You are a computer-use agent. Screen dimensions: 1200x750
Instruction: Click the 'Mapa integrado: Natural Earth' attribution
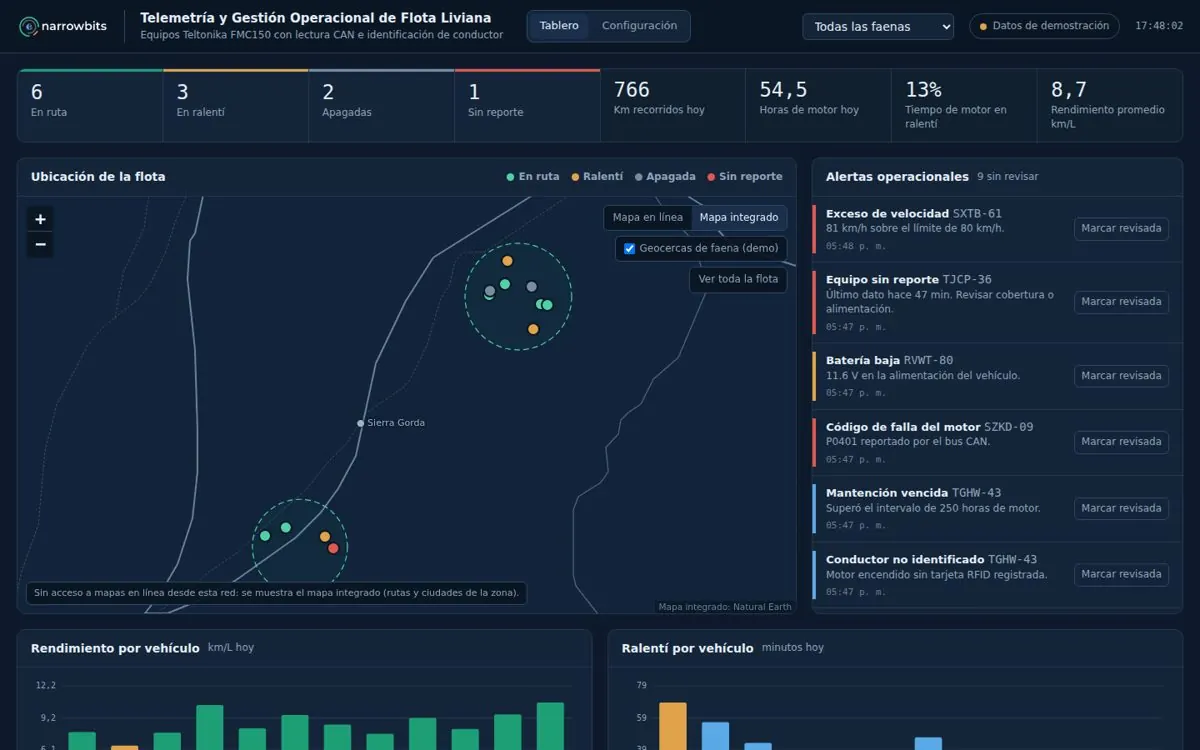click(x=725, y=607)
